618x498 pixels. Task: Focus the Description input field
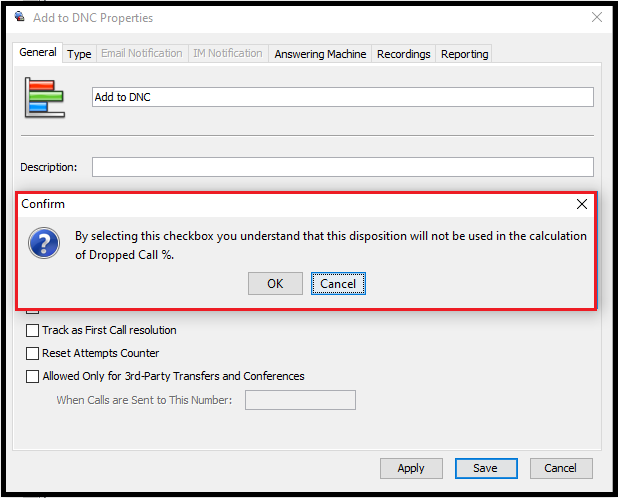[x=343, y=167]
